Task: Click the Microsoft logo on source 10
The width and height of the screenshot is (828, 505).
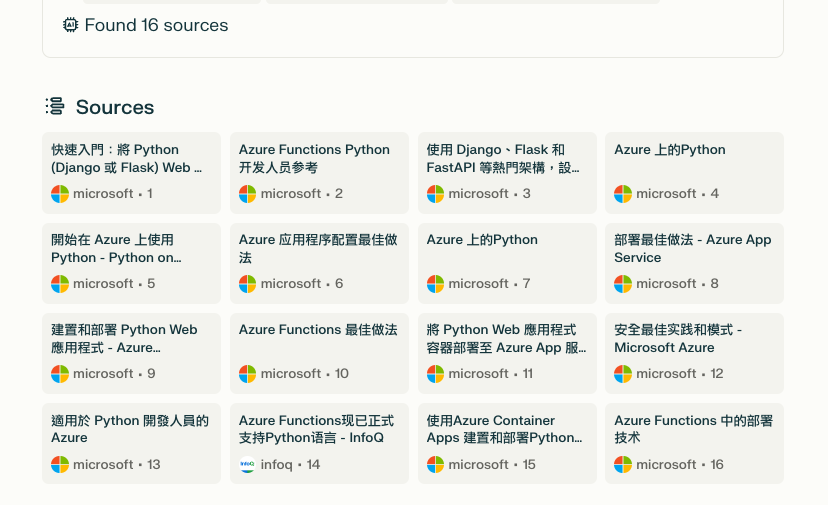Action: (247, 374)
